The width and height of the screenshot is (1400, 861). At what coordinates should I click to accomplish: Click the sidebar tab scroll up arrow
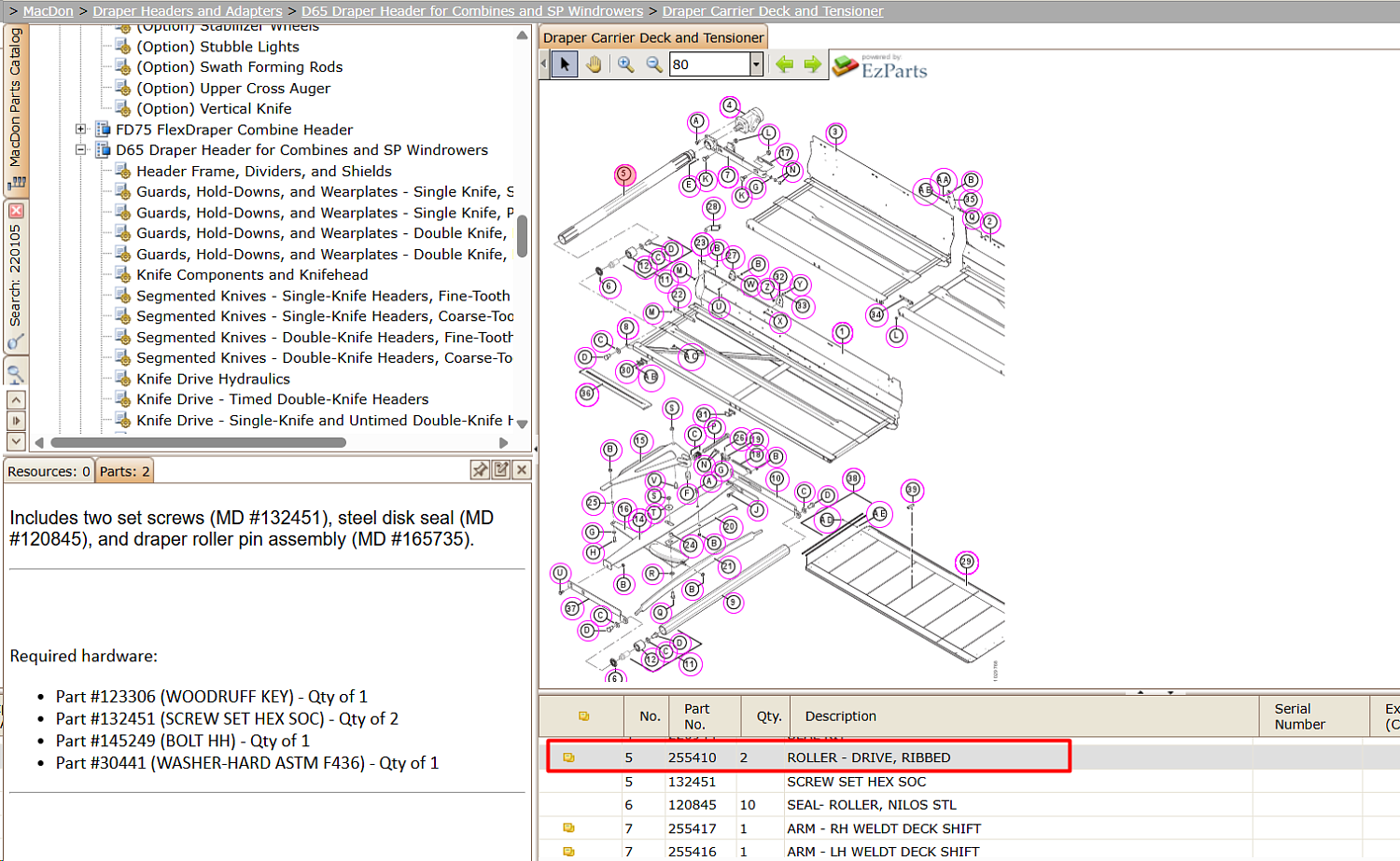[16, 400]
